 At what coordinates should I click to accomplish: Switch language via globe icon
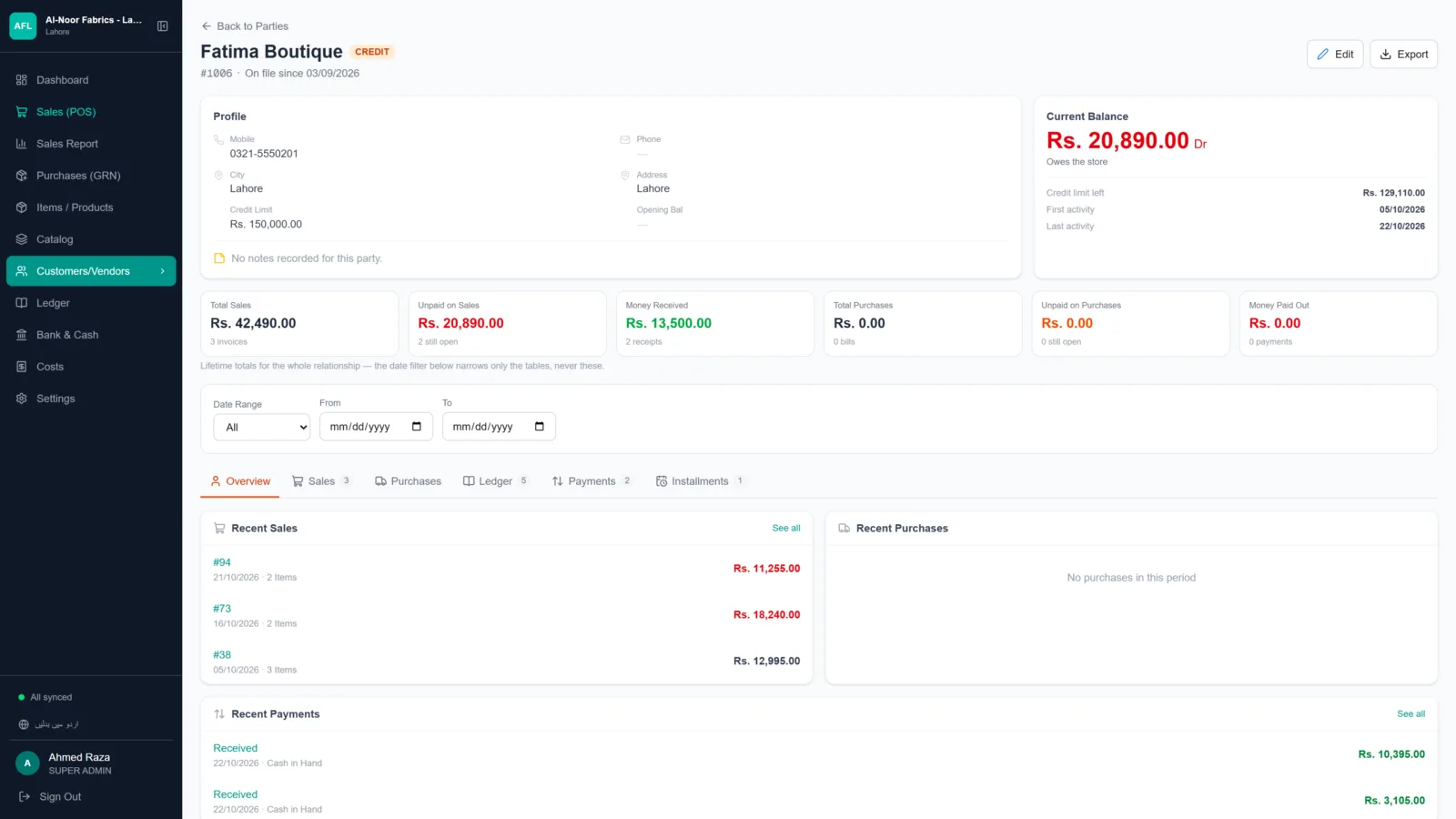pyautogui.click(x=24, y=724)
